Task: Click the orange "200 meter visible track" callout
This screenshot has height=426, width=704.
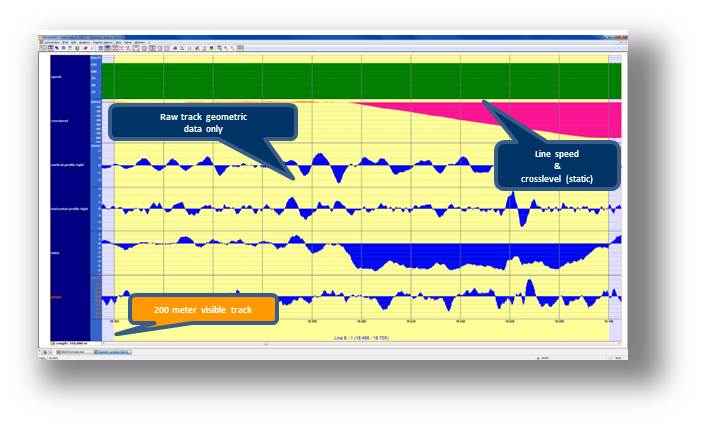Action: coord(203,310)
